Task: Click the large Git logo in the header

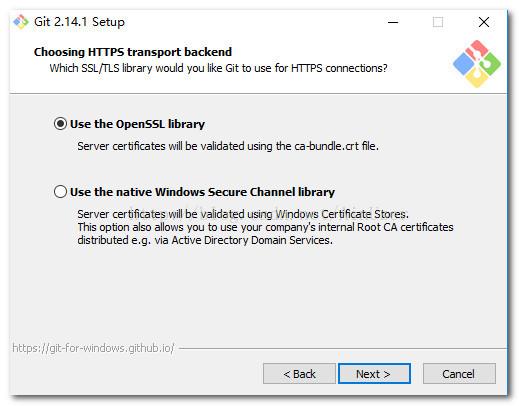Action: pyautogui.click(x=477, y=64)
